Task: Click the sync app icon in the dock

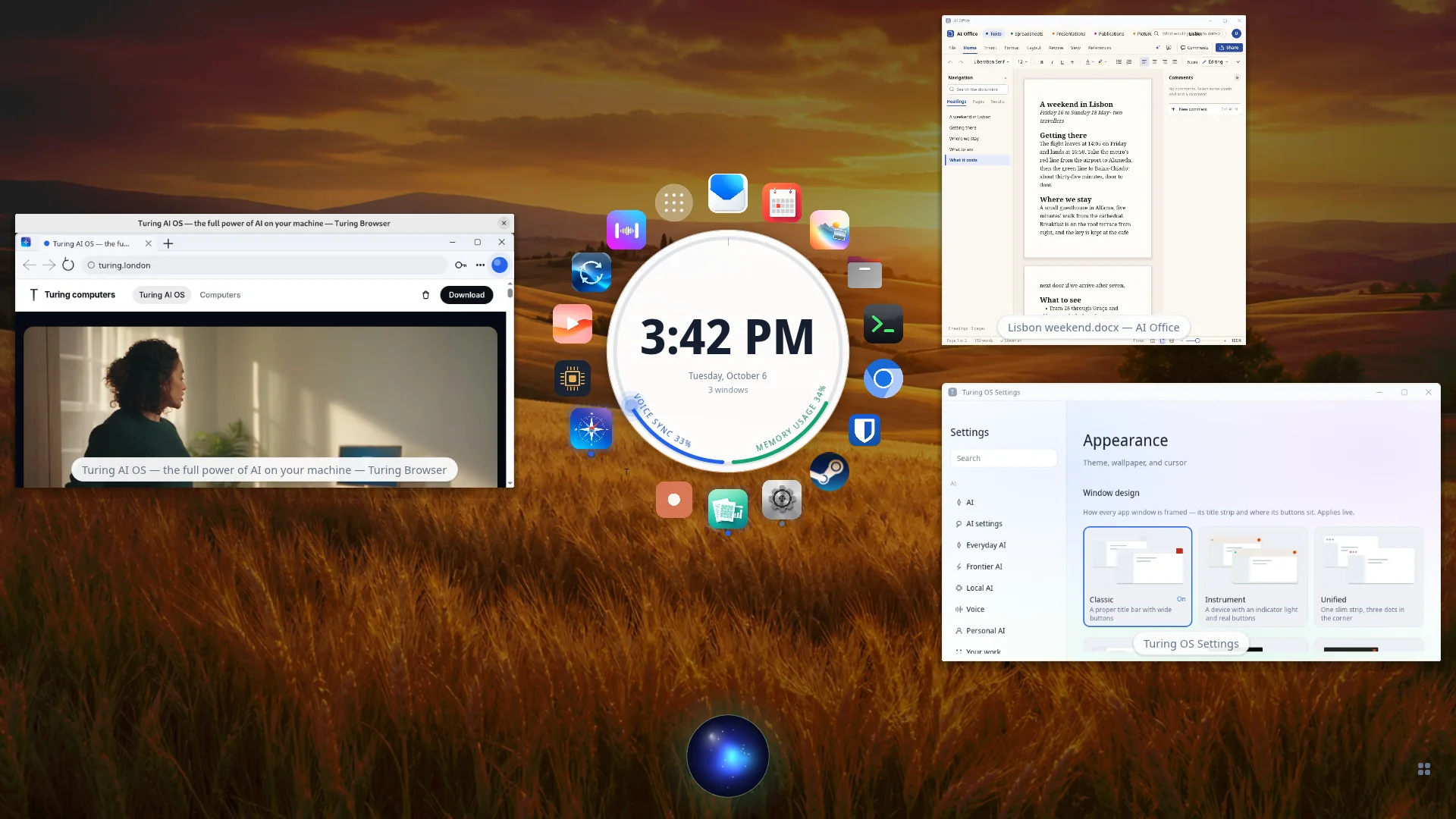Action: (x=591, y=272)
